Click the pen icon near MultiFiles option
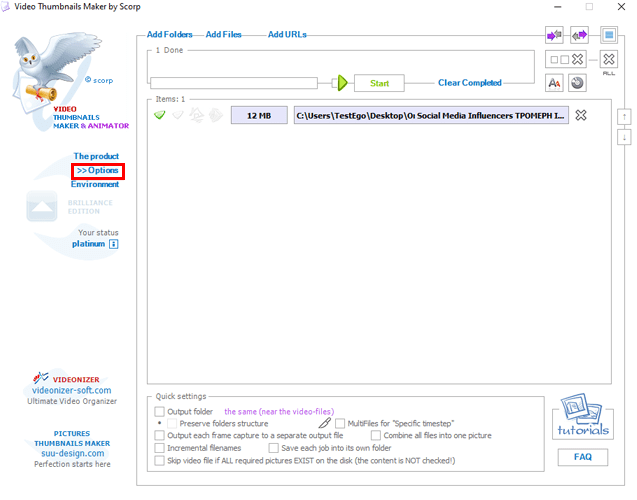 (x=325, y=423)
